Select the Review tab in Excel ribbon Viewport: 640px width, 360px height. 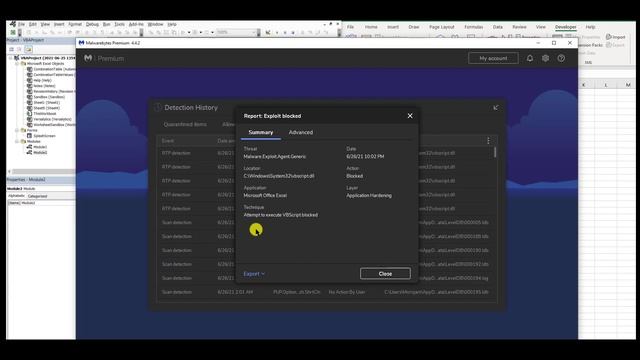click(519, 27)
